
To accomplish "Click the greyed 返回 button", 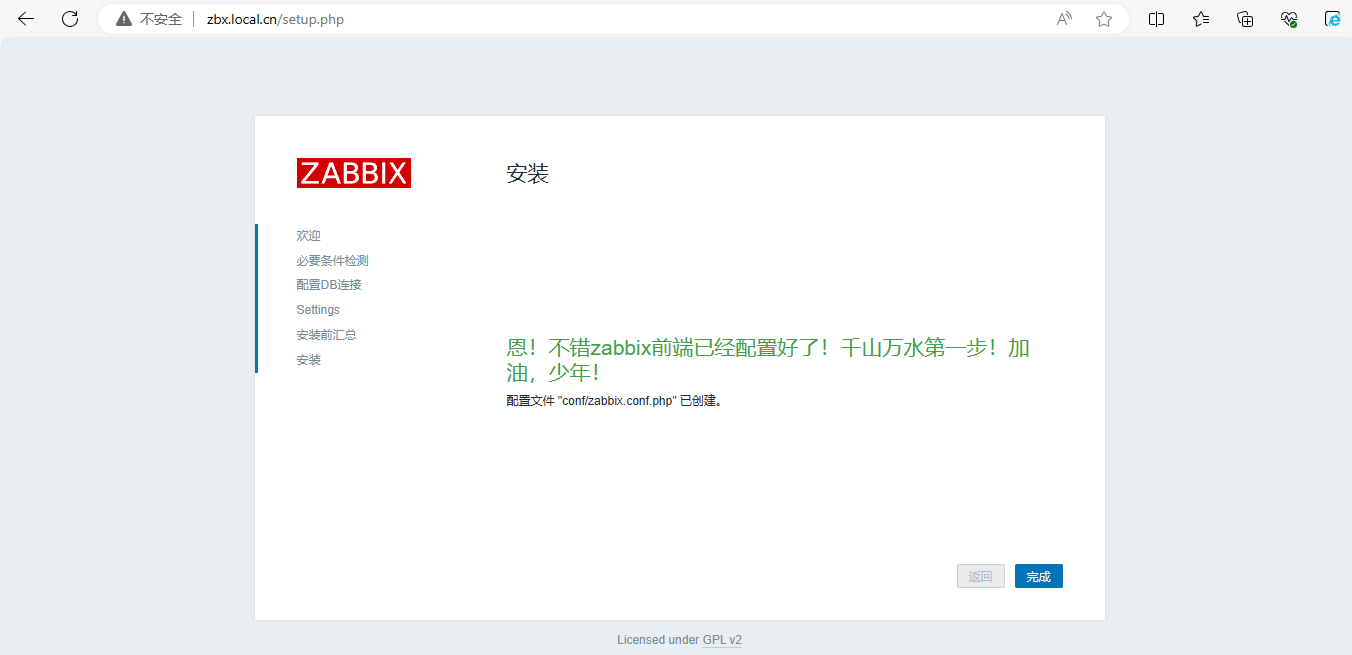I will click(980, 576).
